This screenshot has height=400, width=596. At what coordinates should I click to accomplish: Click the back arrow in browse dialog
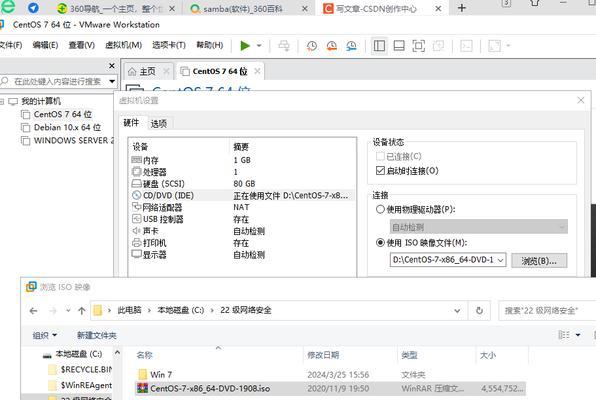click(34, 311)
